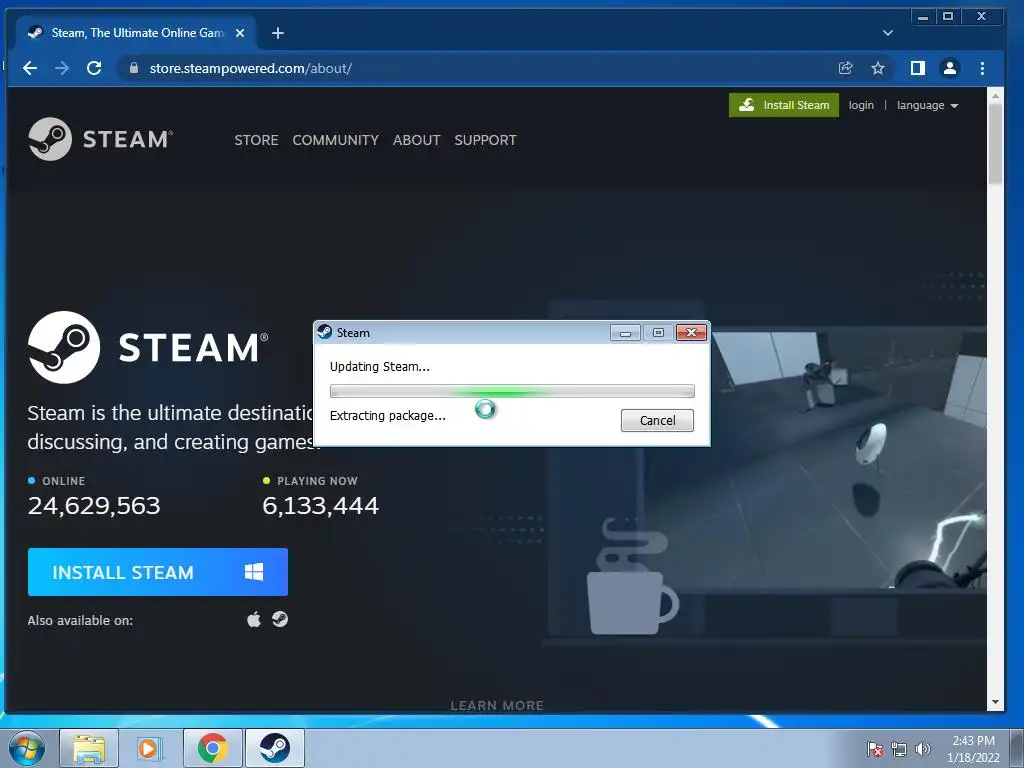Open Windows Media Player from taskbar
This screenshot has height=768, width=1024.
tap(150, 748)
